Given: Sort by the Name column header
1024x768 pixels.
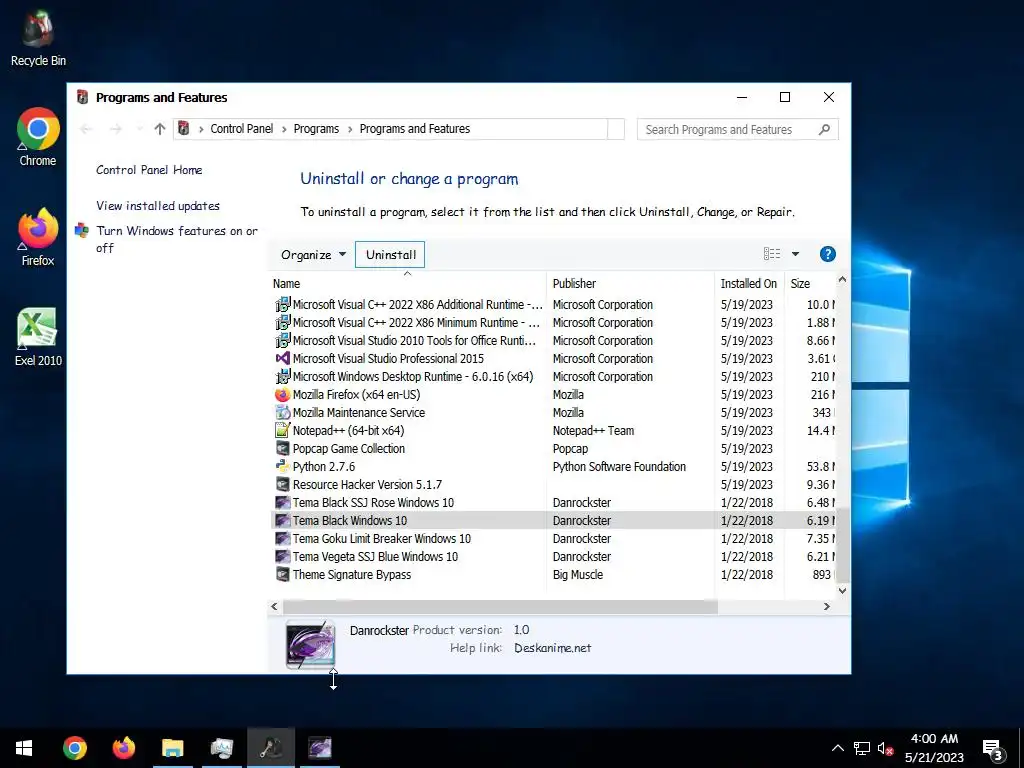Looking at the screenshot, I should click(x=408, y=283).
